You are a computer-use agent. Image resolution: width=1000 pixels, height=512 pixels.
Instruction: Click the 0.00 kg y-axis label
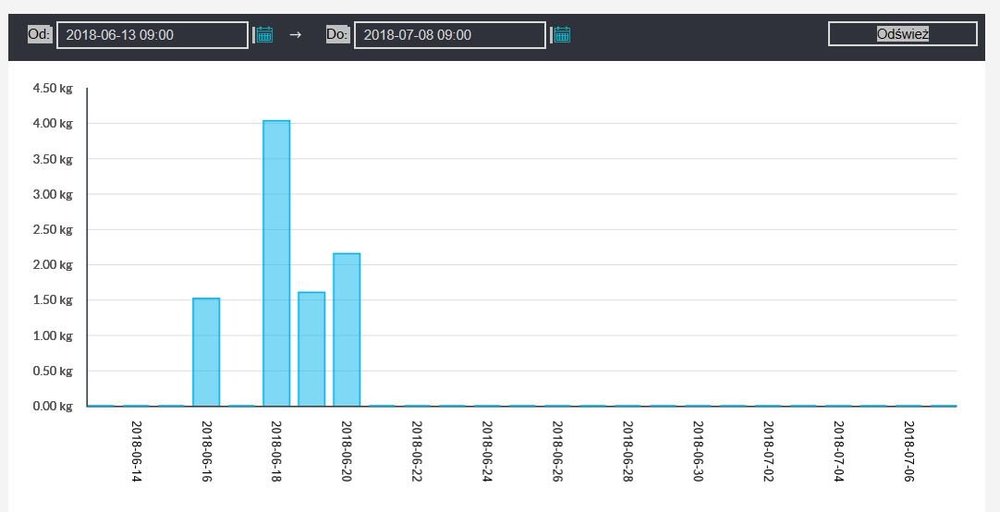click(52, 406)
